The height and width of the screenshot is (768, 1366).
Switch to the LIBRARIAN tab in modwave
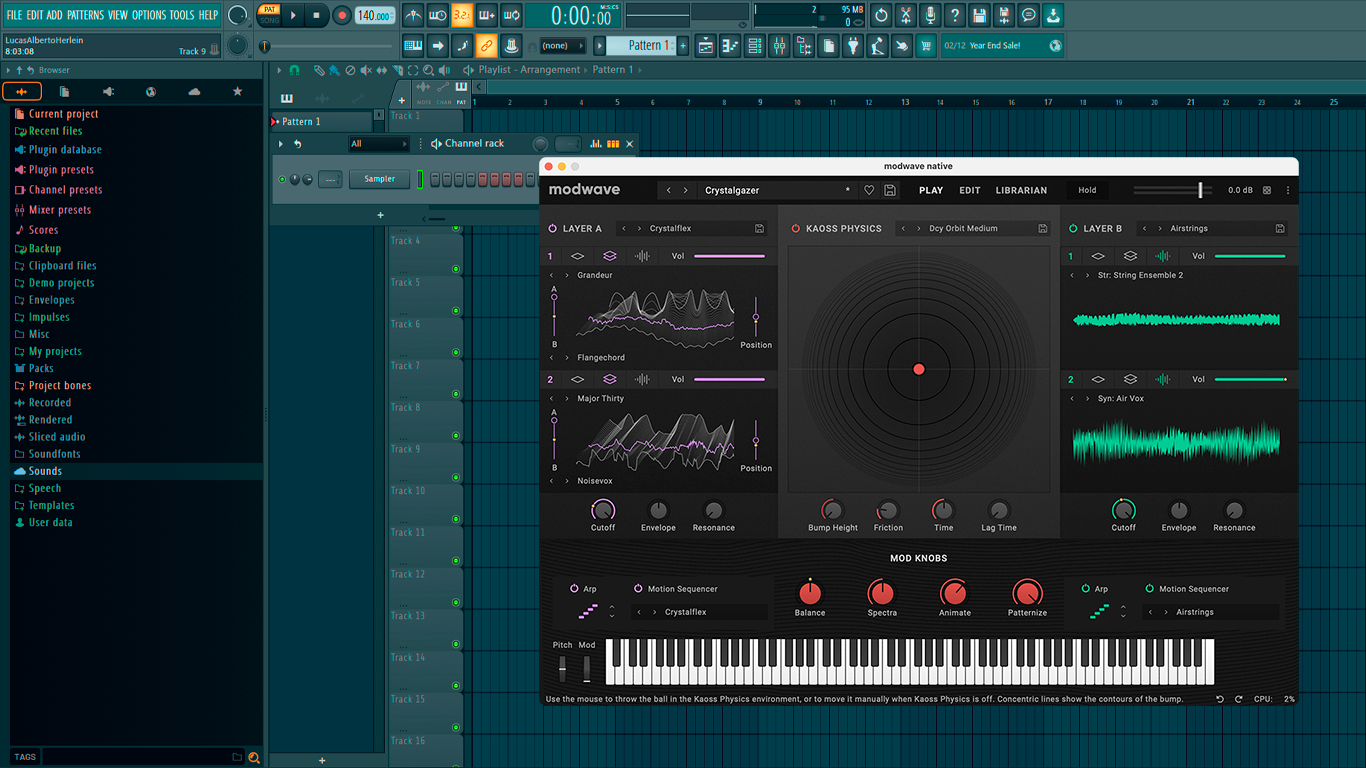pyautogui.click(x=1022, y=190)
